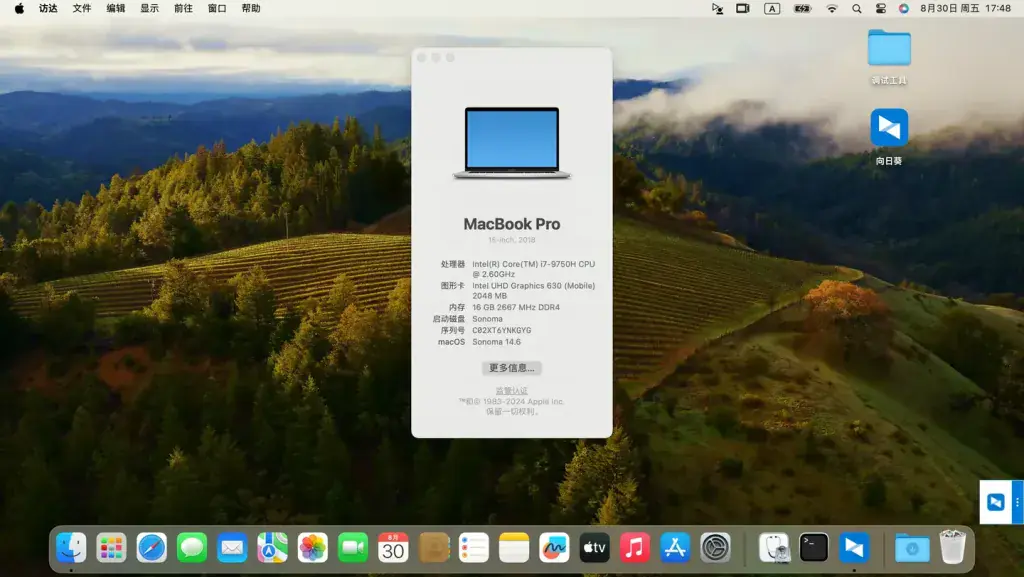The image size is (1024, 577).
Task: Open the 帮助 menu
Action: pyautogui.click(x=251, y=8)
